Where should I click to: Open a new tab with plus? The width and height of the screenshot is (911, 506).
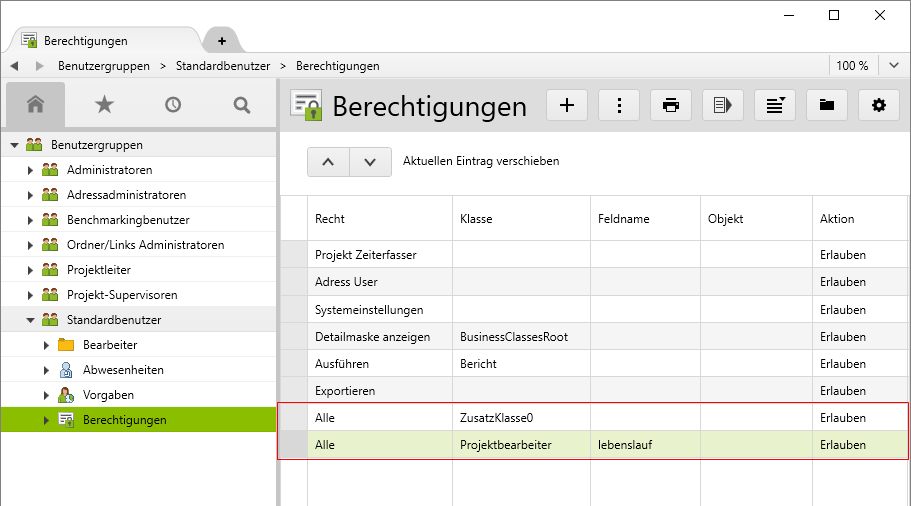pyautogui.click(x=222, y=41)
